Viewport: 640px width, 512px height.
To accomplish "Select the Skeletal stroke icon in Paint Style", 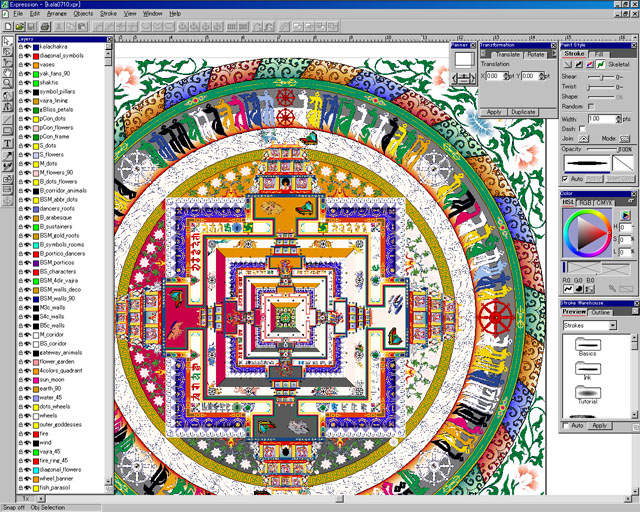I will [600, 65].
